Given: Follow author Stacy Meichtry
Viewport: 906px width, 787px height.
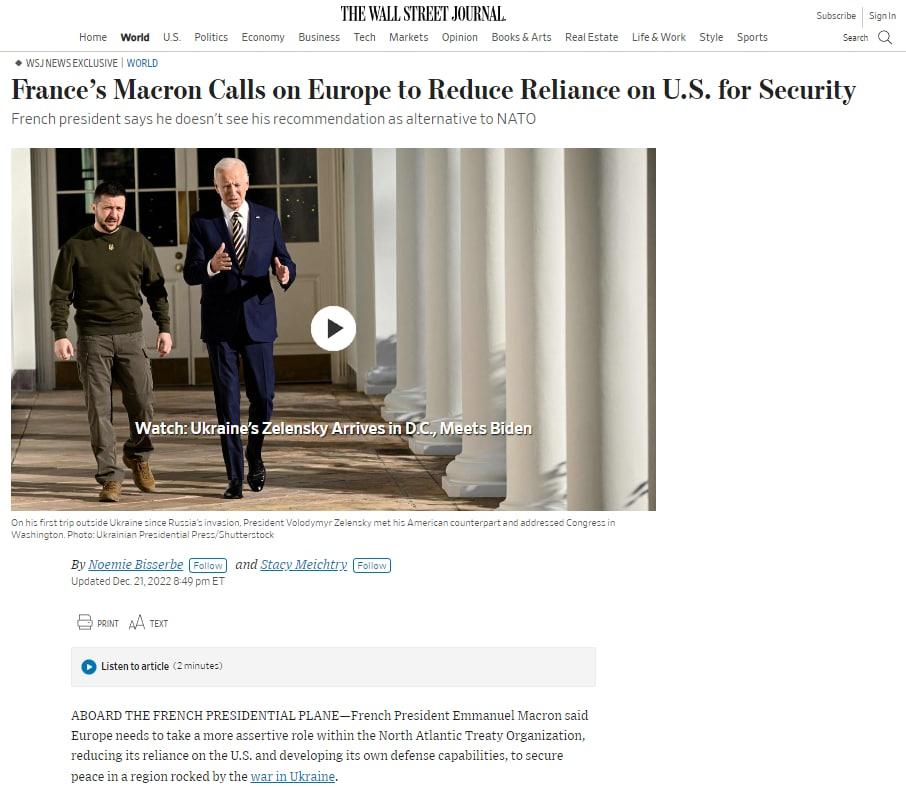Looking at the screenshot, I should (x=372, y=565).
